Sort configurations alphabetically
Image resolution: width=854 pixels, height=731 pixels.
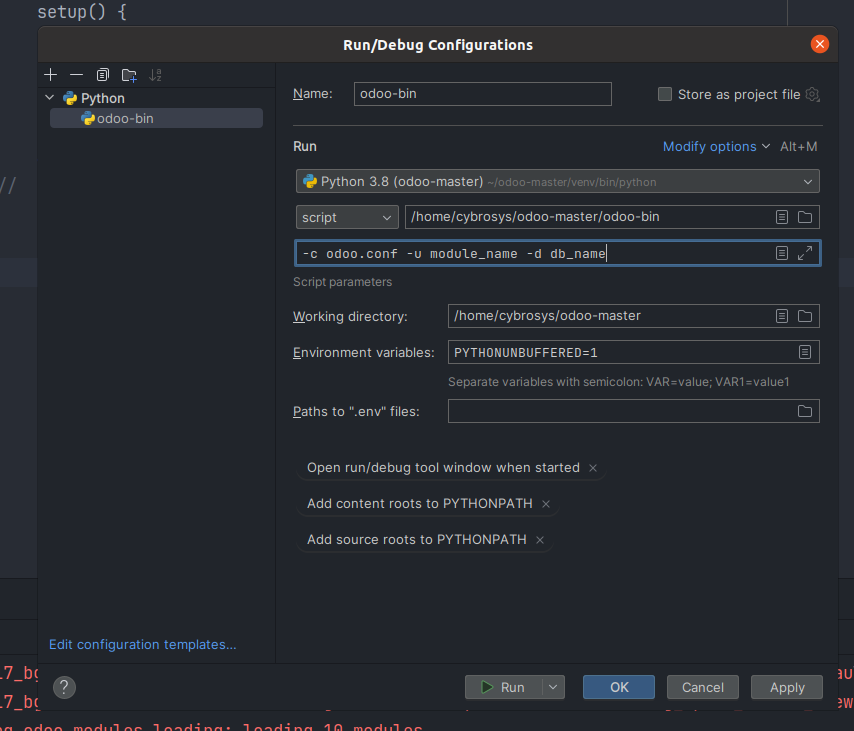(x=155, y=75)
